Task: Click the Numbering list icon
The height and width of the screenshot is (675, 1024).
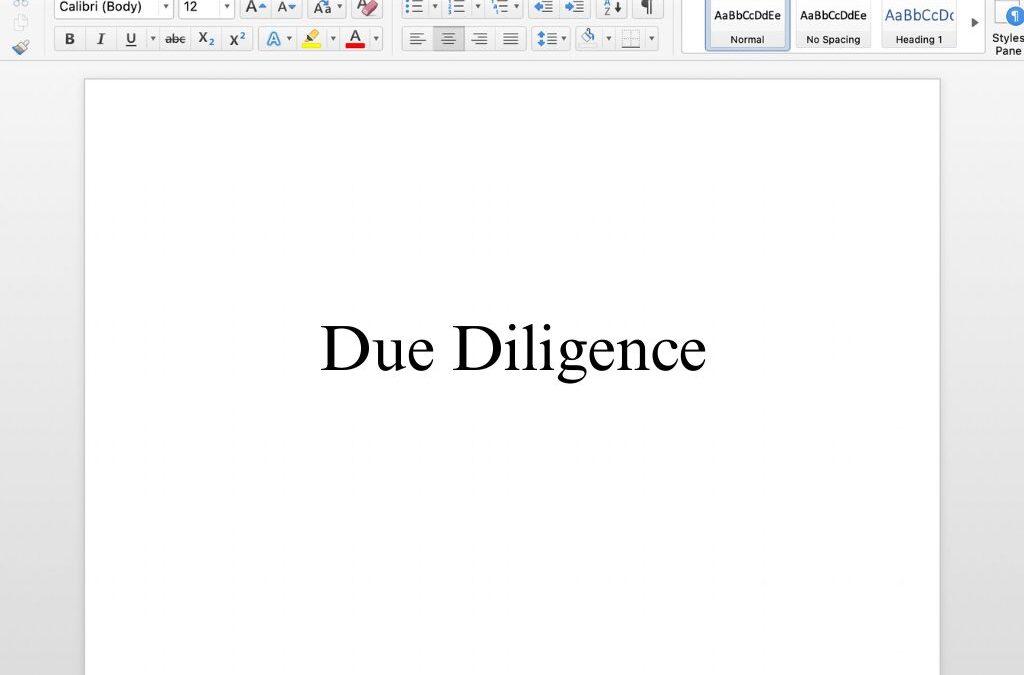Action: click(x=457, y=7)
